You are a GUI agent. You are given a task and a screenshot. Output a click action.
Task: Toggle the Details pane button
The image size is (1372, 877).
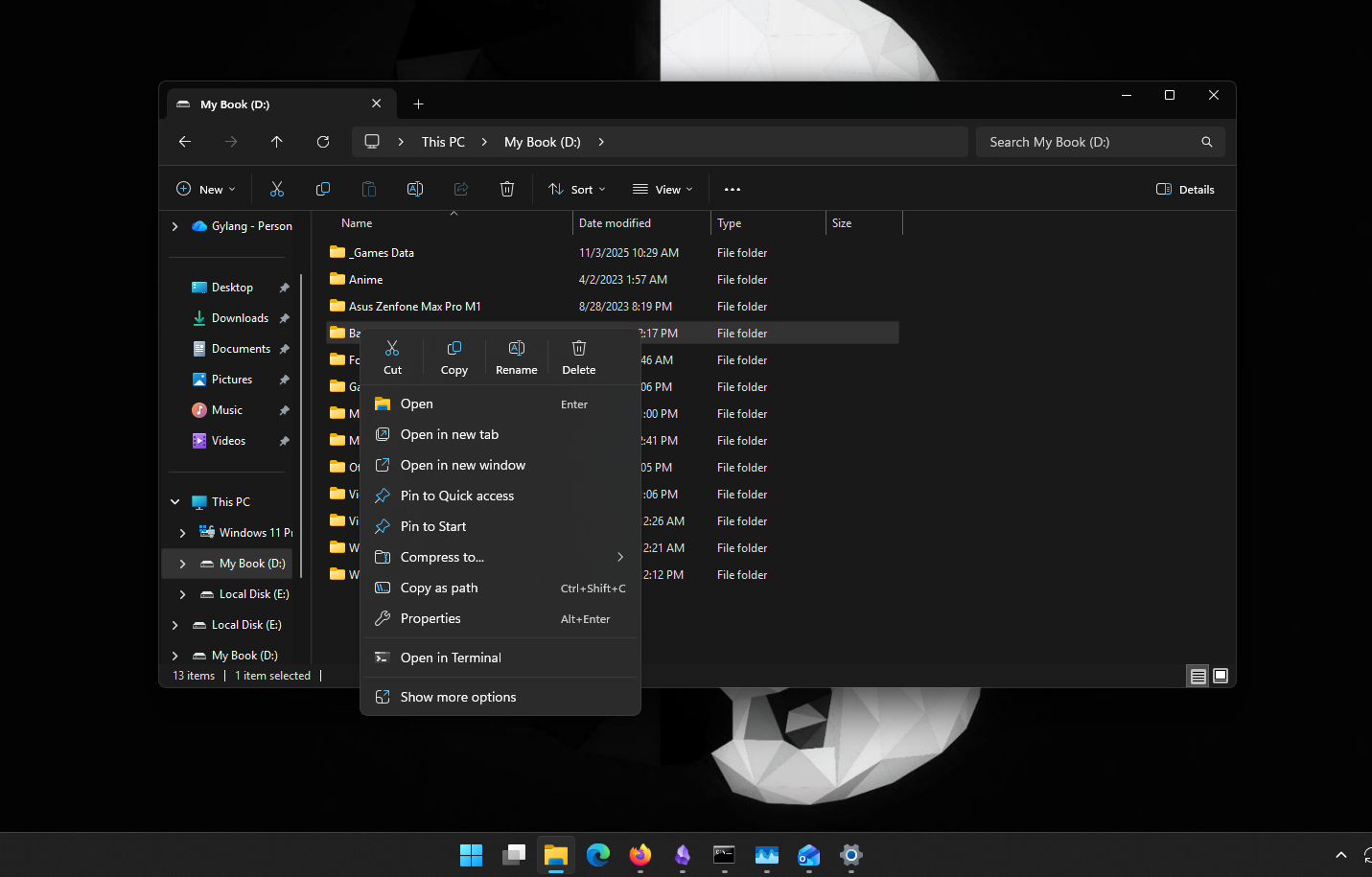1185,190
